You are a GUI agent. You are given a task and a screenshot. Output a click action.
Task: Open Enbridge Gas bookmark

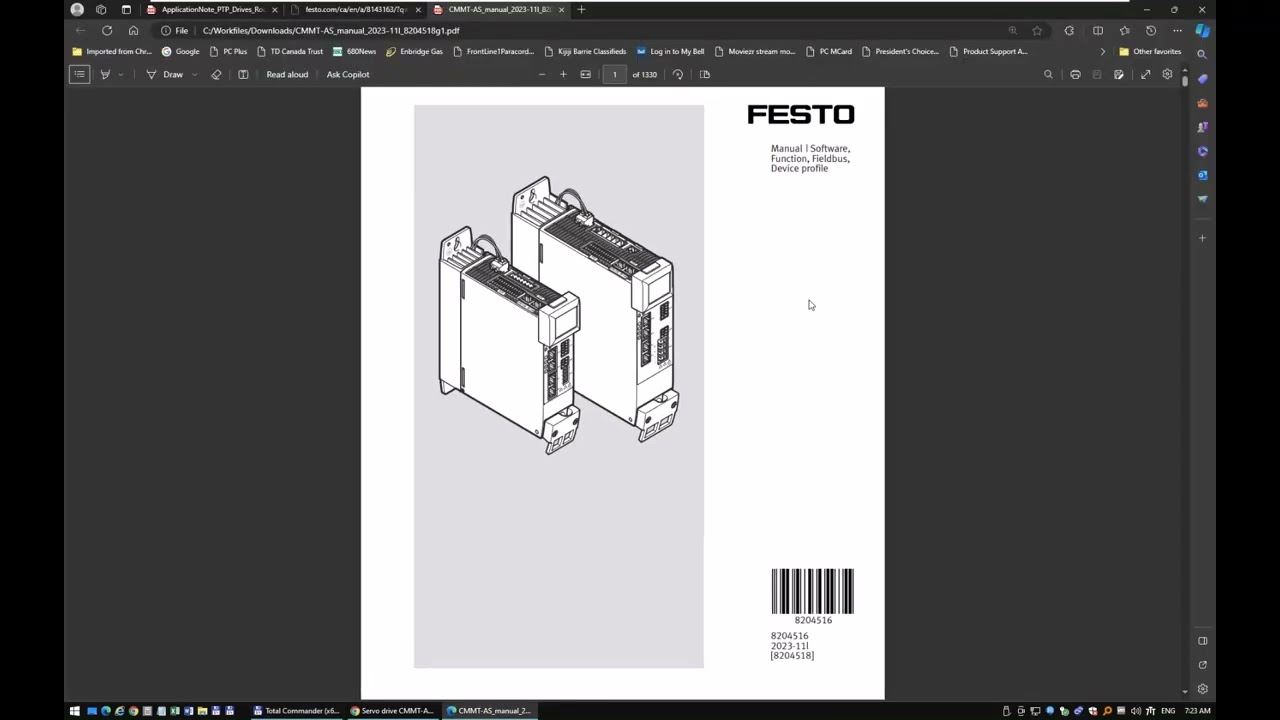point(414,51)
